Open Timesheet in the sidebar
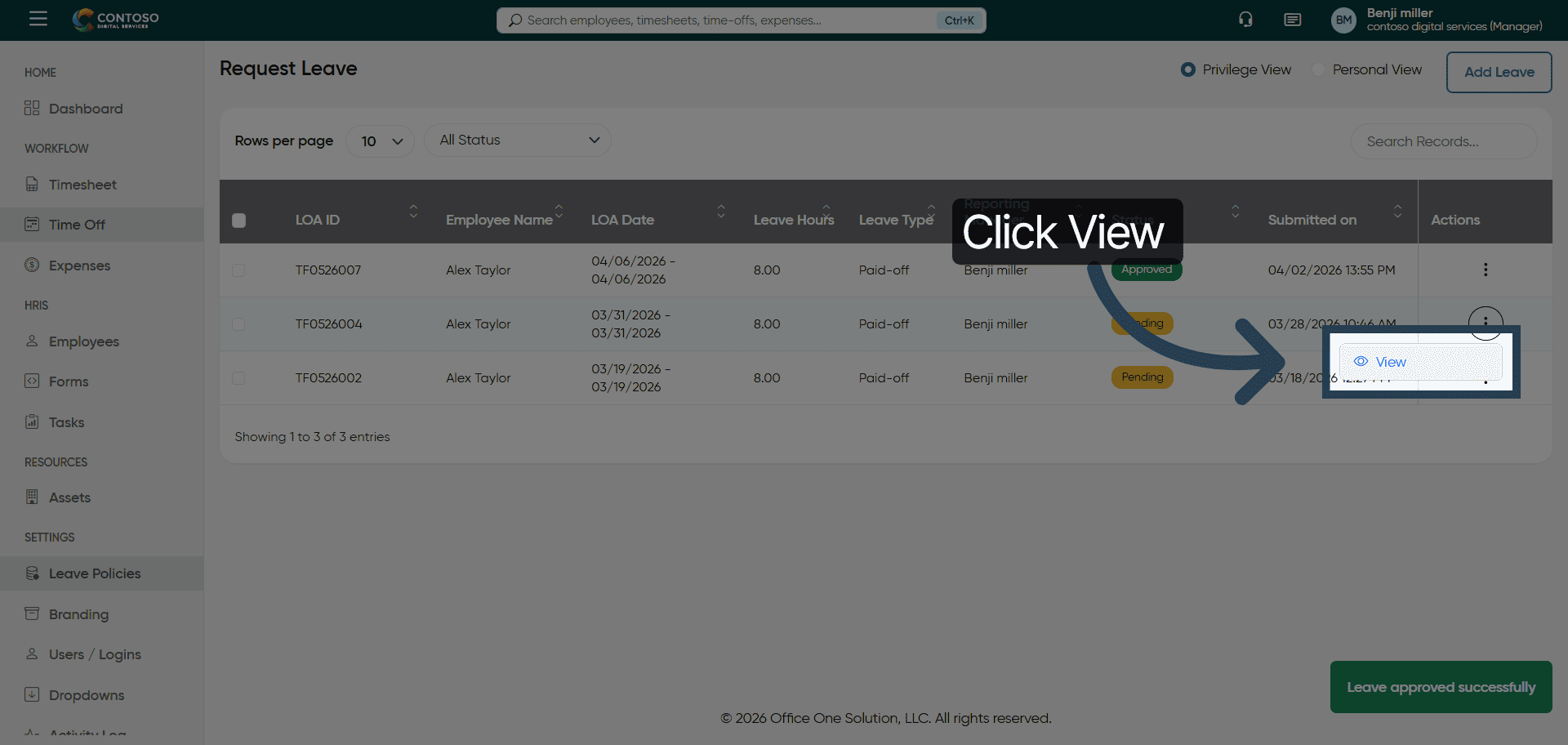This screenshot has width=1568, height=745. pyautogui.click(x=82, y=185)
